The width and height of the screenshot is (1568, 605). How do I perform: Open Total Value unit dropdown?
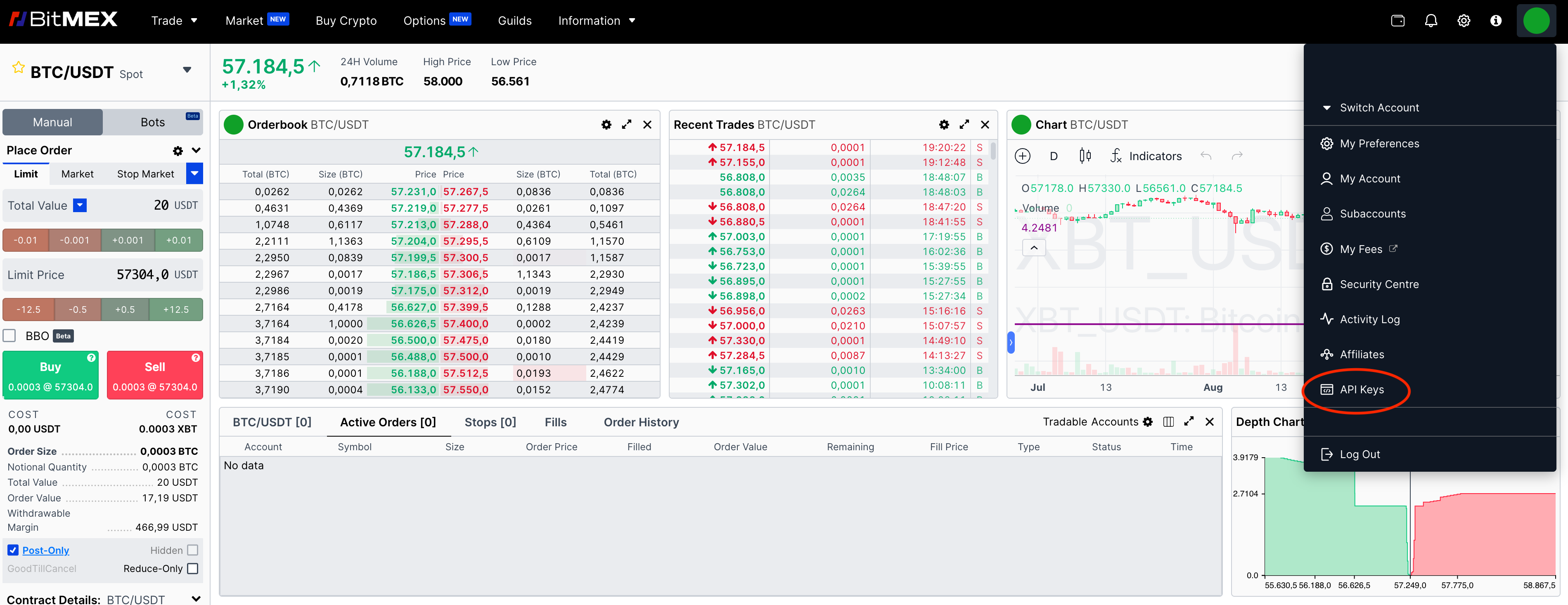click(80, 206)
